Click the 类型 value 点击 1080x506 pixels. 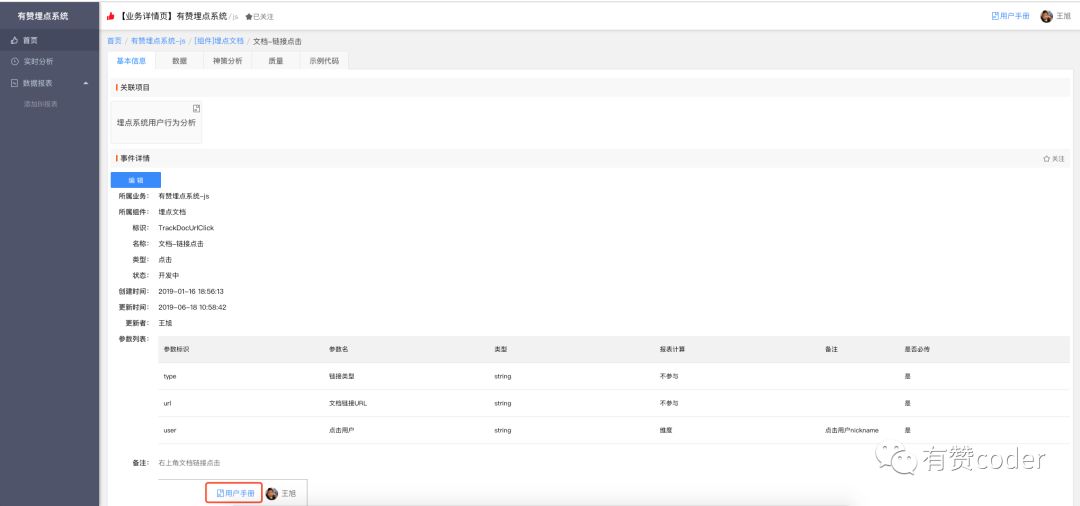click(x=165, y=260)
